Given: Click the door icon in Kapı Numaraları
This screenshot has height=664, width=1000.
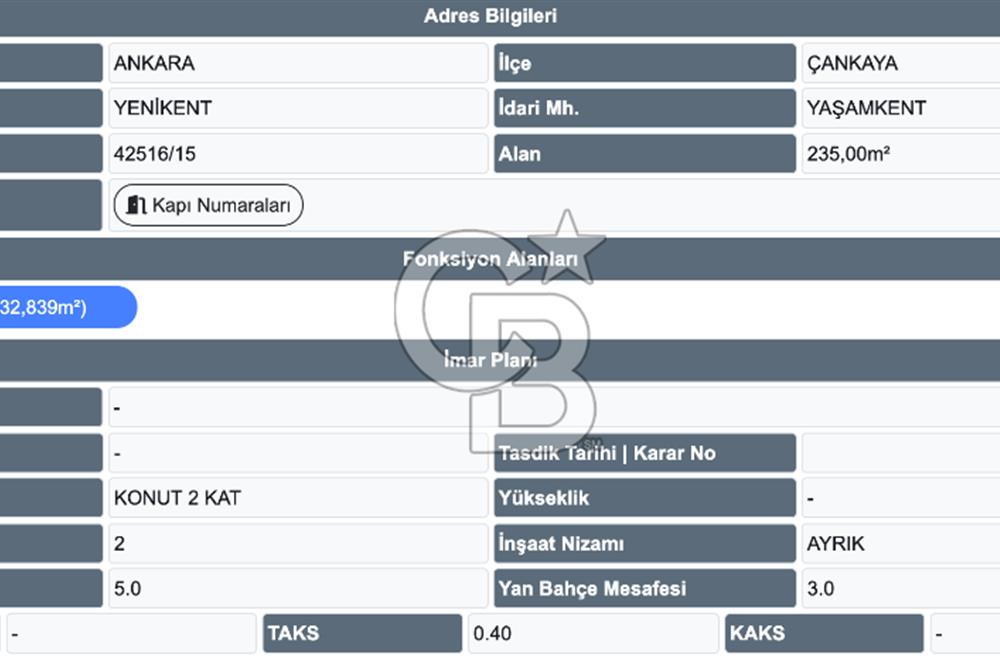Looking at the screenshot, I should (136, 205).
